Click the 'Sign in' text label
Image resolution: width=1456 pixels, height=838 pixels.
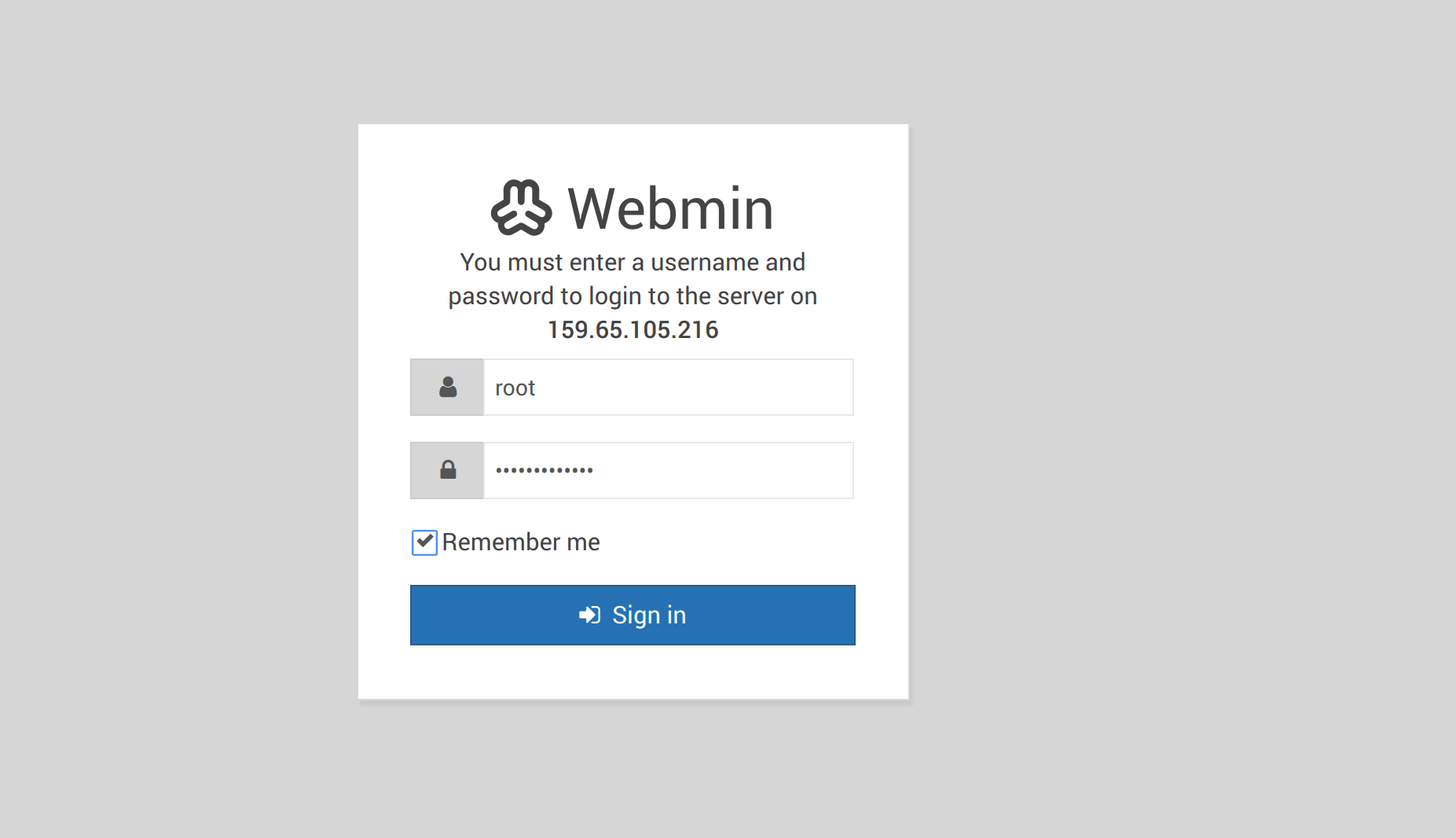[649, 615]
